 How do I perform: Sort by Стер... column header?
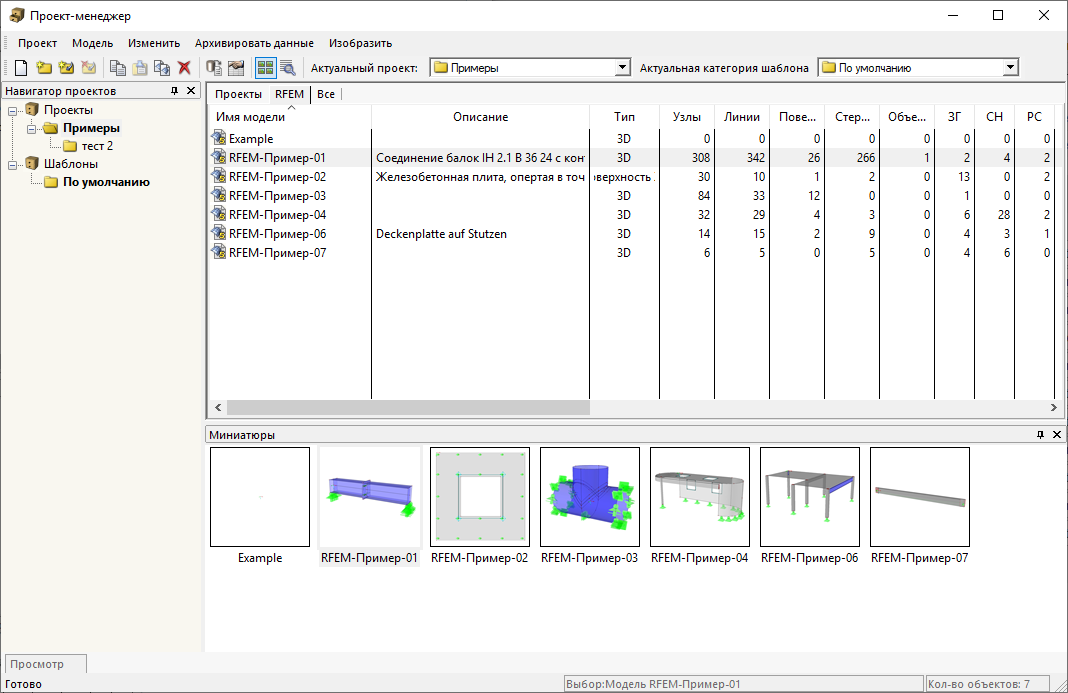(852, 117)
